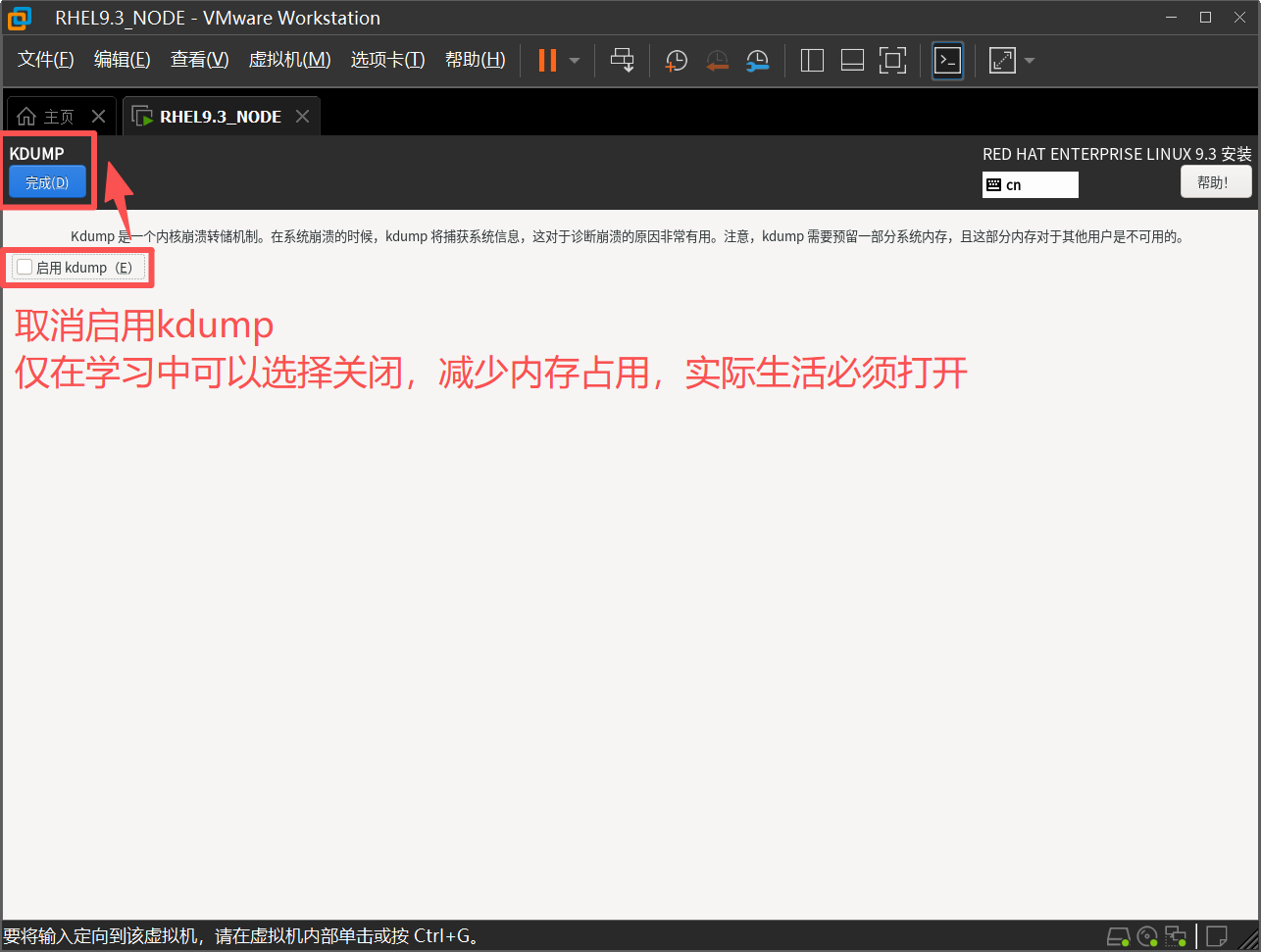Click the cn keyboard layout indicator
Image resolution: width=1261 pixels, height=952 pixels.
(x=1030, y=184)
